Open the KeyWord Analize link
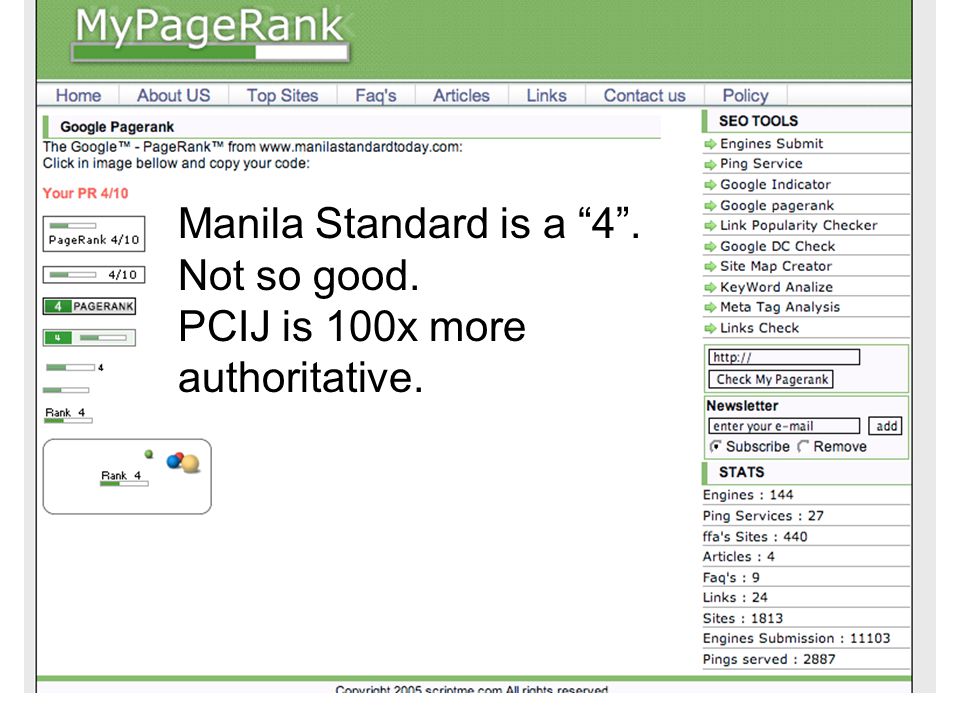 point(776,287)
